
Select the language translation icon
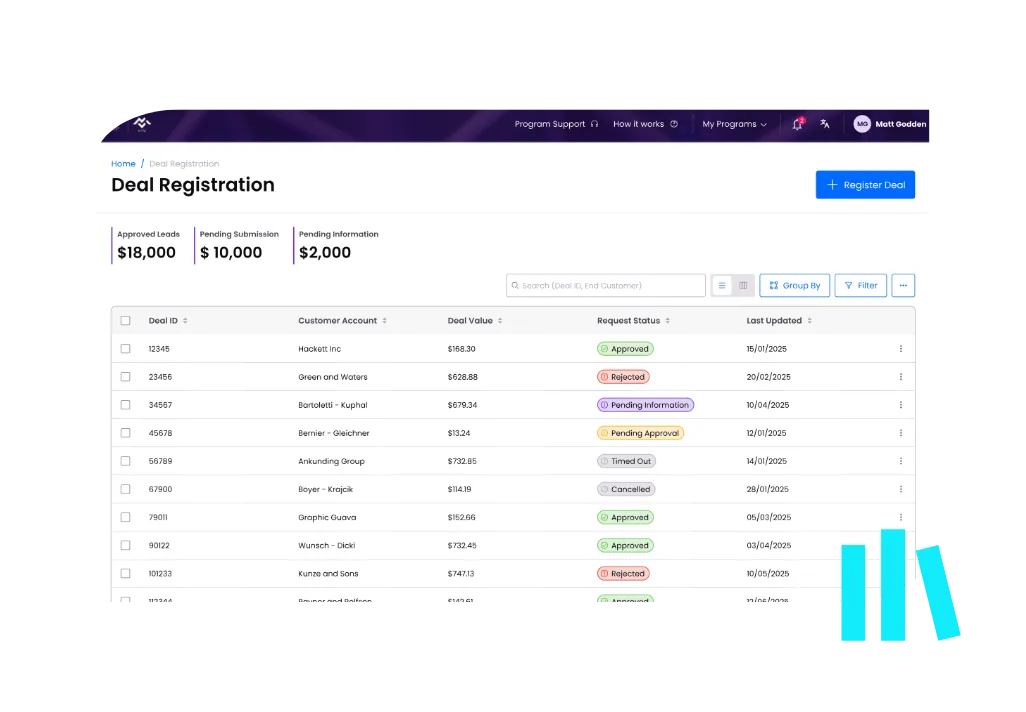[x=824, y=124]
